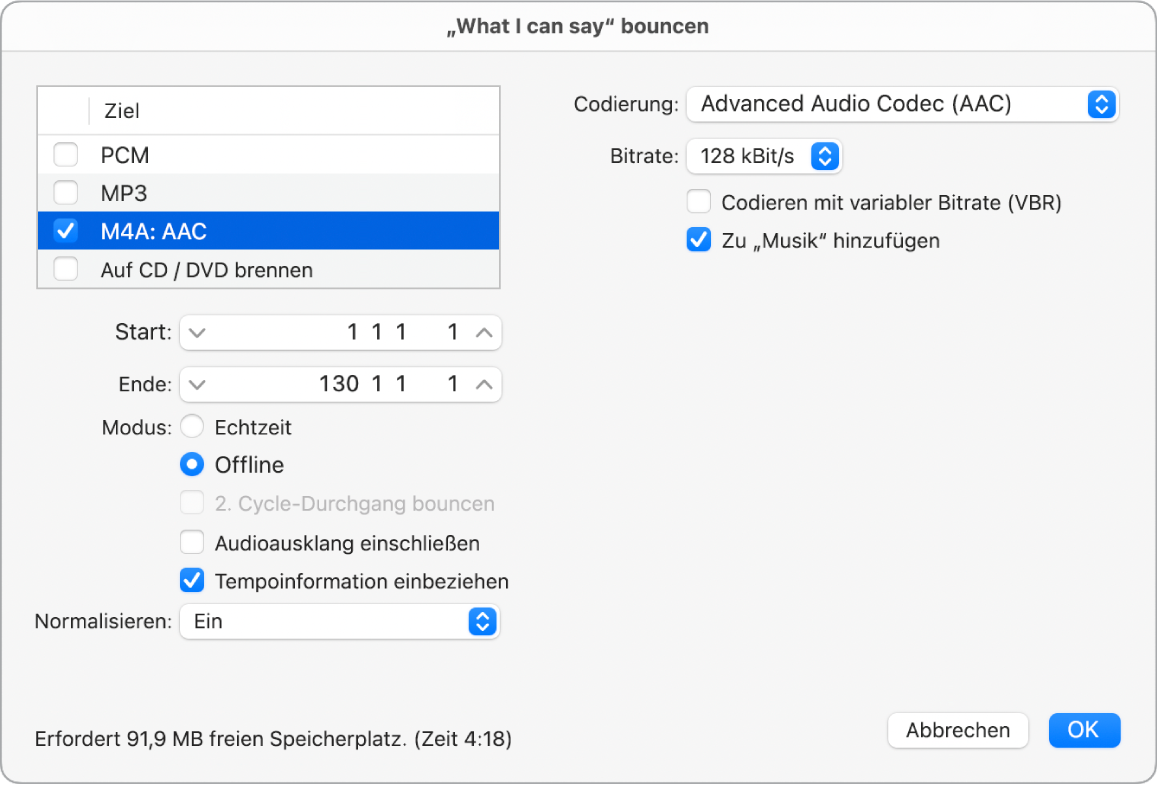Deselect the M4A: AAC destination
The height and width of the screenshot is (785, 1157).
tap(66, 231)
